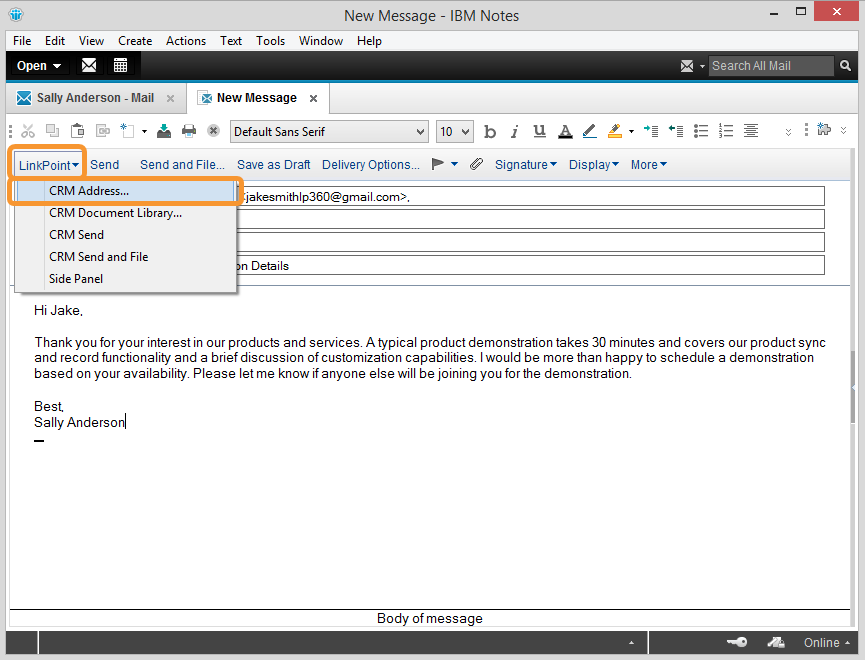Image resolution: width=865 pixels, height=660 pixels.
Task: Select CRM Send and File menu item
Action: pyautogui.click(x=126, y=257)
